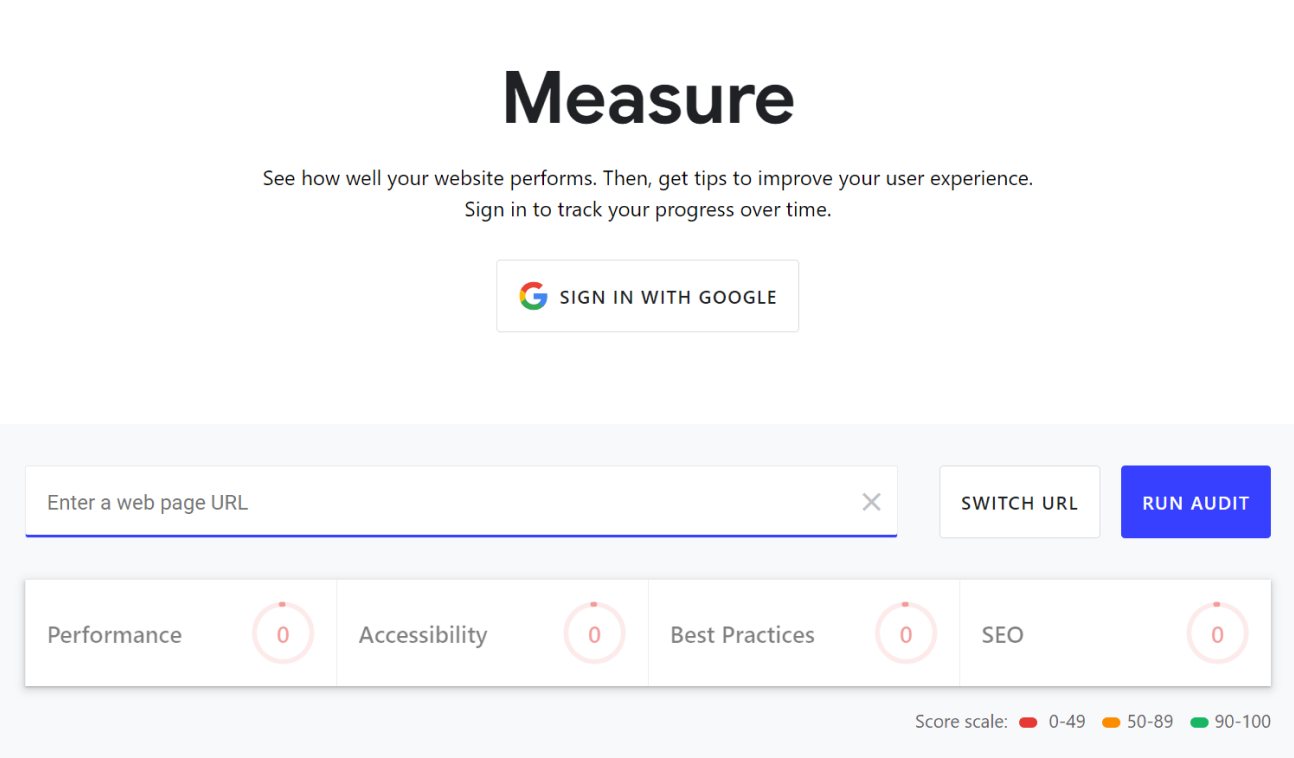Start the test with Run Audit
The image size is (1294, 758).
(x=1195, y=502)
